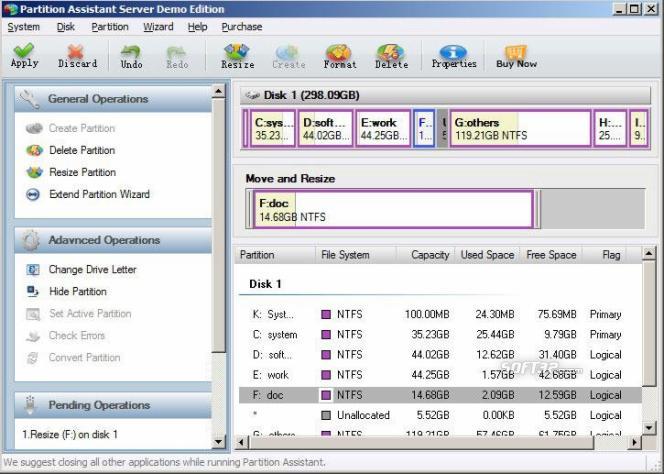Sort by the Capacity column header
Screen dimensions: 664x474
(426, 255)
